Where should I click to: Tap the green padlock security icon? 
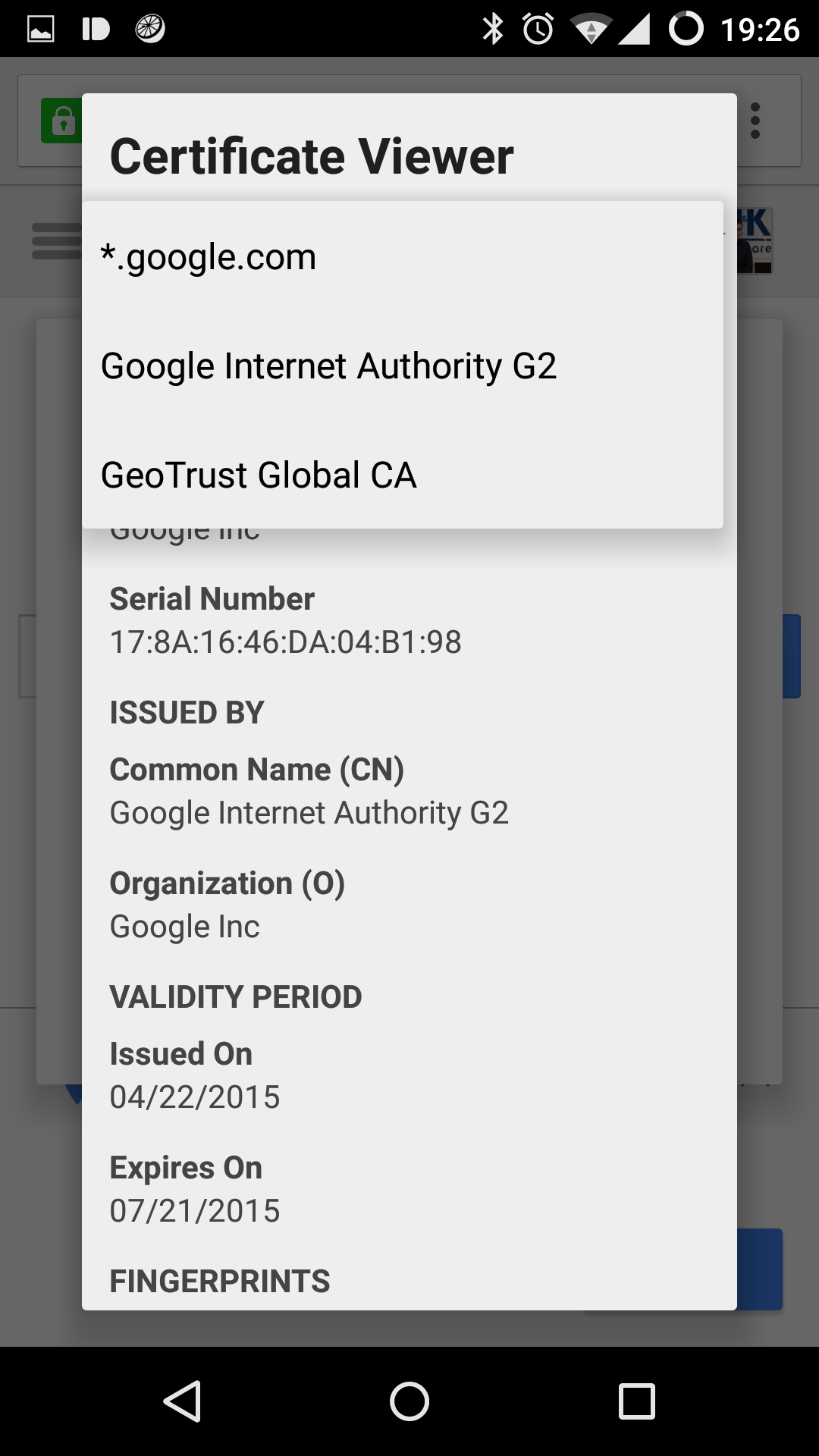pyautogui.click(x=61, y=121)
